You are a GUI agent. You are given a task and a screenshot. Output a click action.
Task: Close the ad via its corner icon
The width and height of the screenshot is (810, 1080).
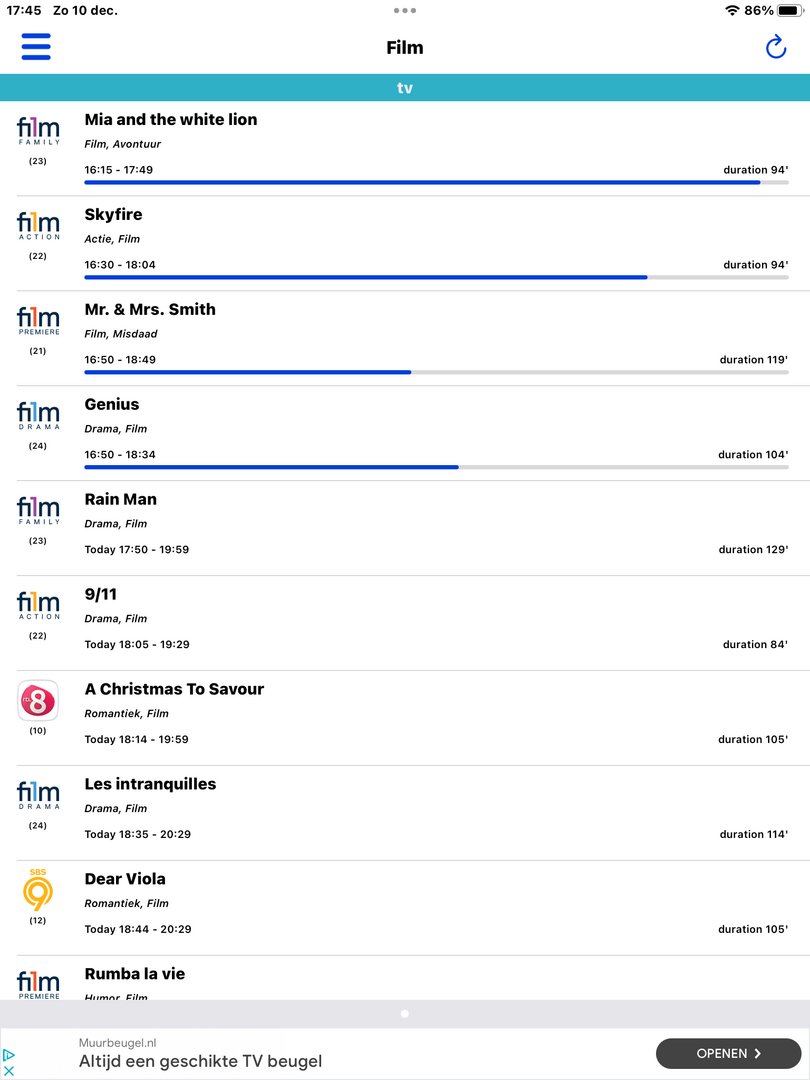(x=9, y=1071)
